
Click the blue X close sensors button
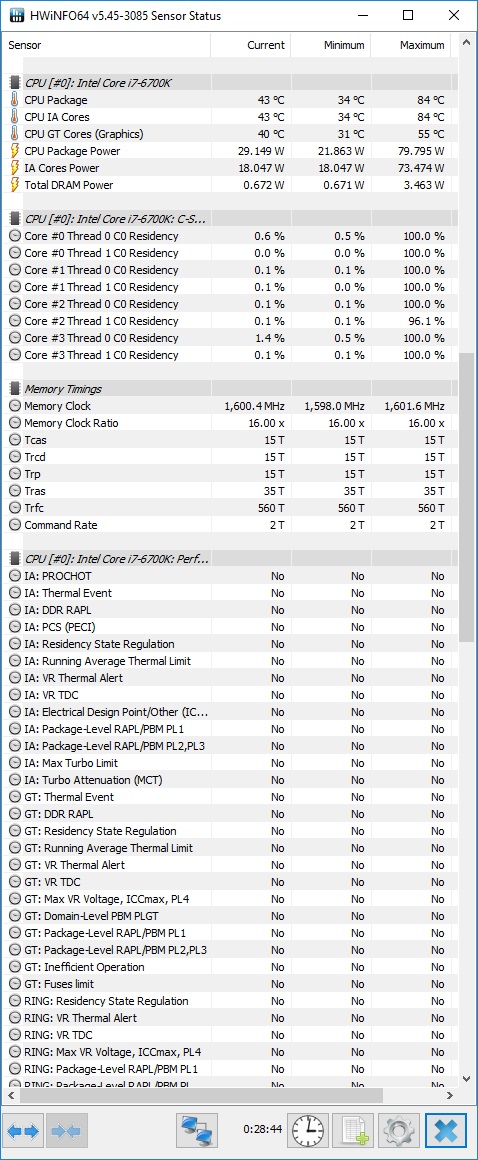point(446,1130)
